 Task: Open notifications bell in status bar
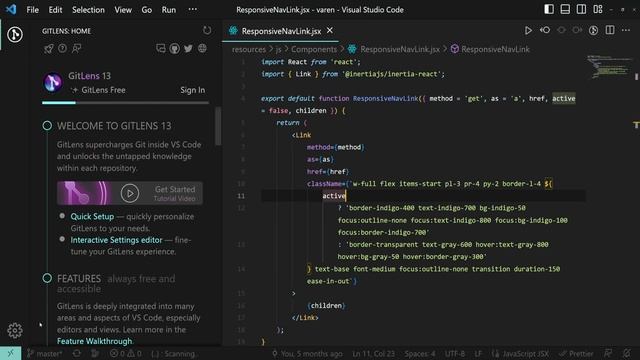pos(627,353)
